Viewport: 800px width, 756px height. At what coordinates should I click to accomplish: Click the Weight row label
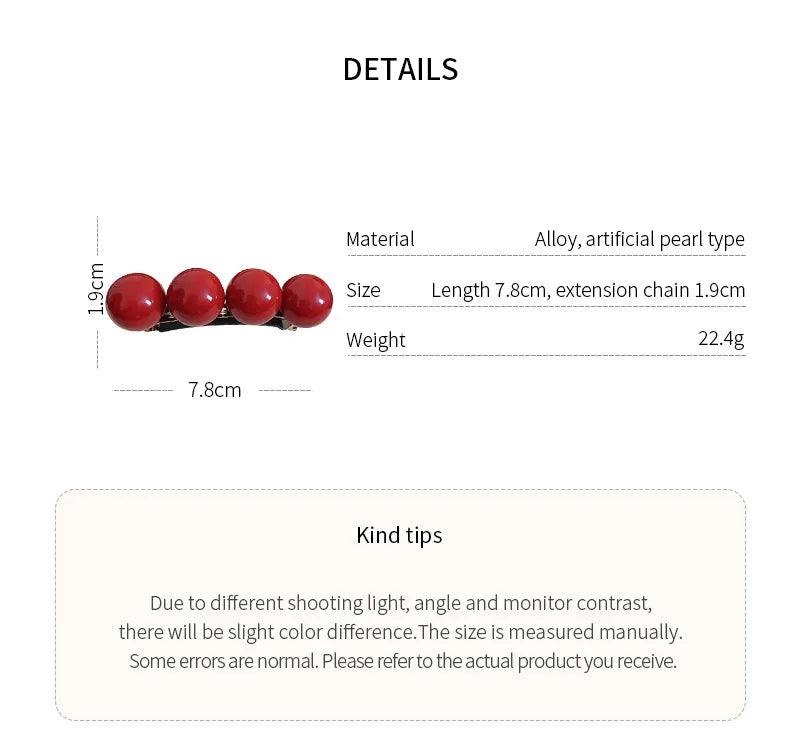376,340
